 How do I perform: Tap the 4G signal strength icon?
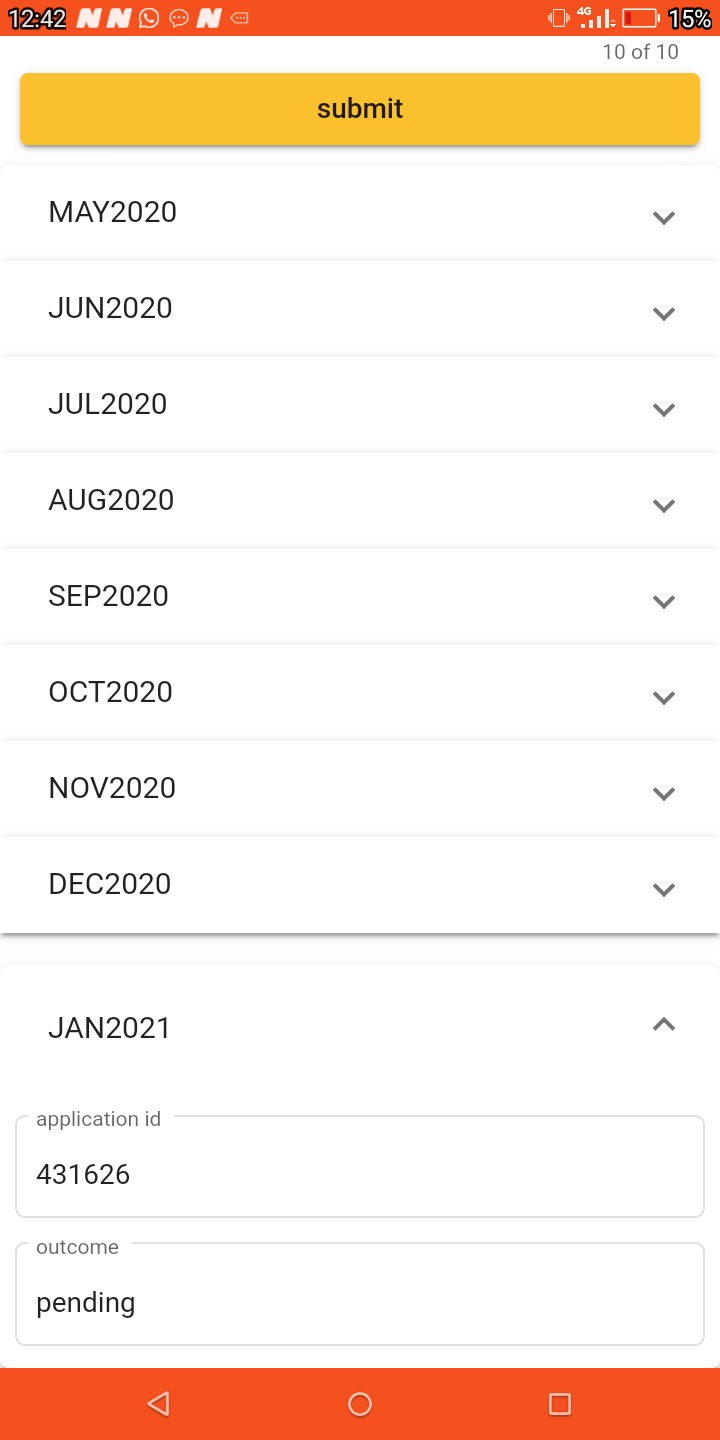[597, 18]
